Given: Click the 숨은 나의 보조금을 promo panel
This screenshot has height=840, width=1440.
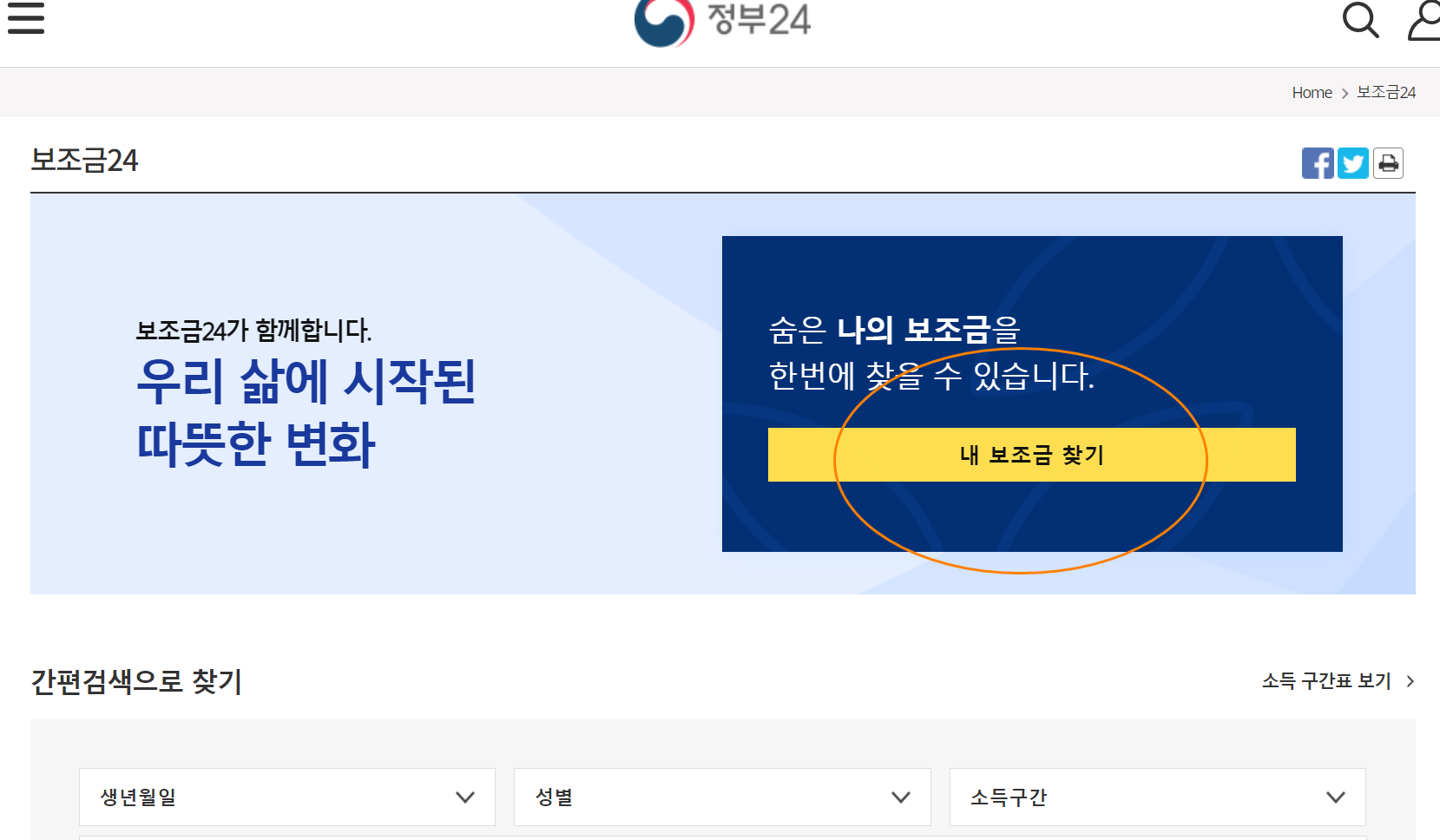Looking at the screenshot, I should pos(1032,394).
